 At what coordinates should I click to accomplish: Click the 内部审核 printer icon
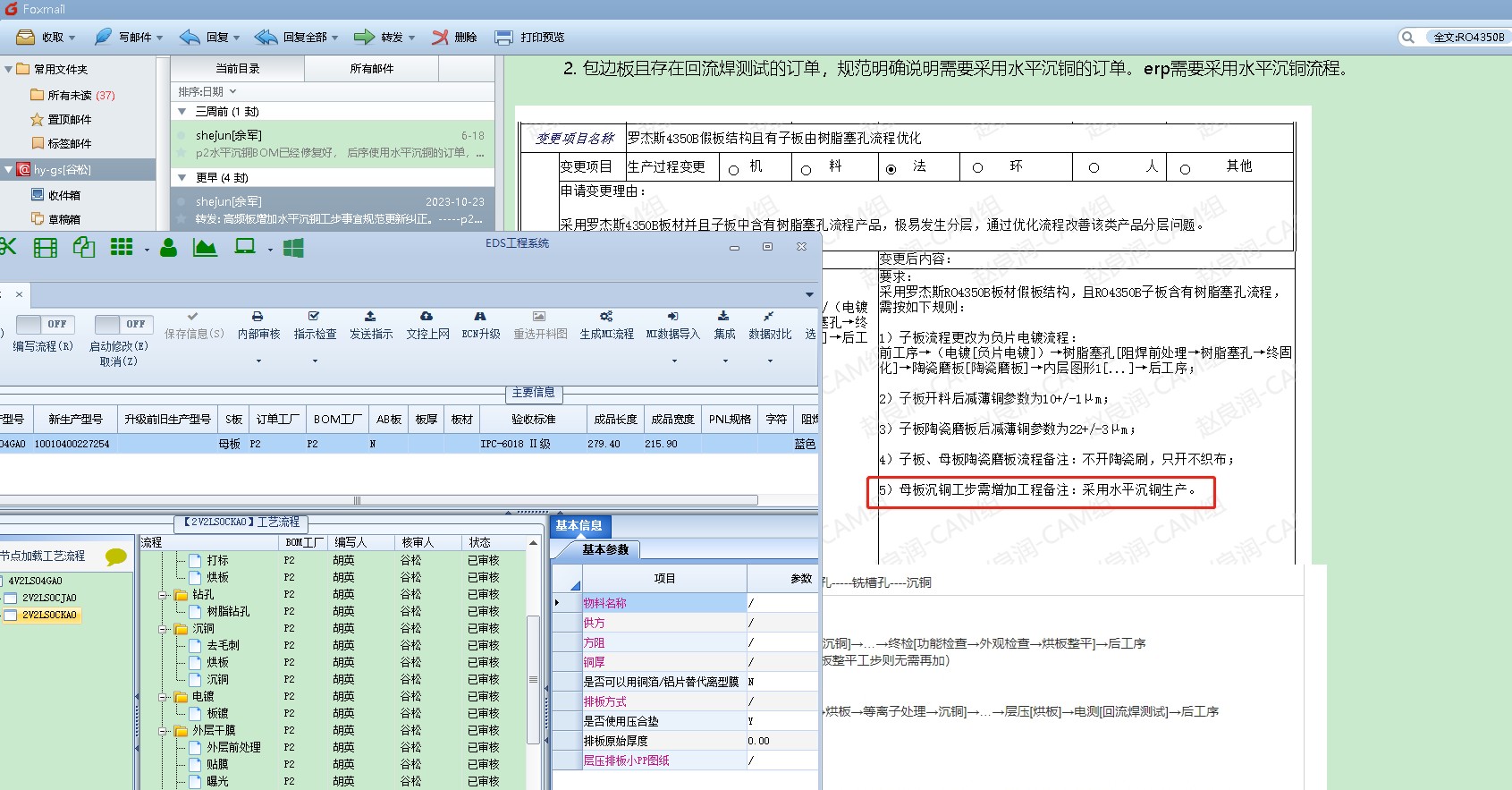[258, 317]
